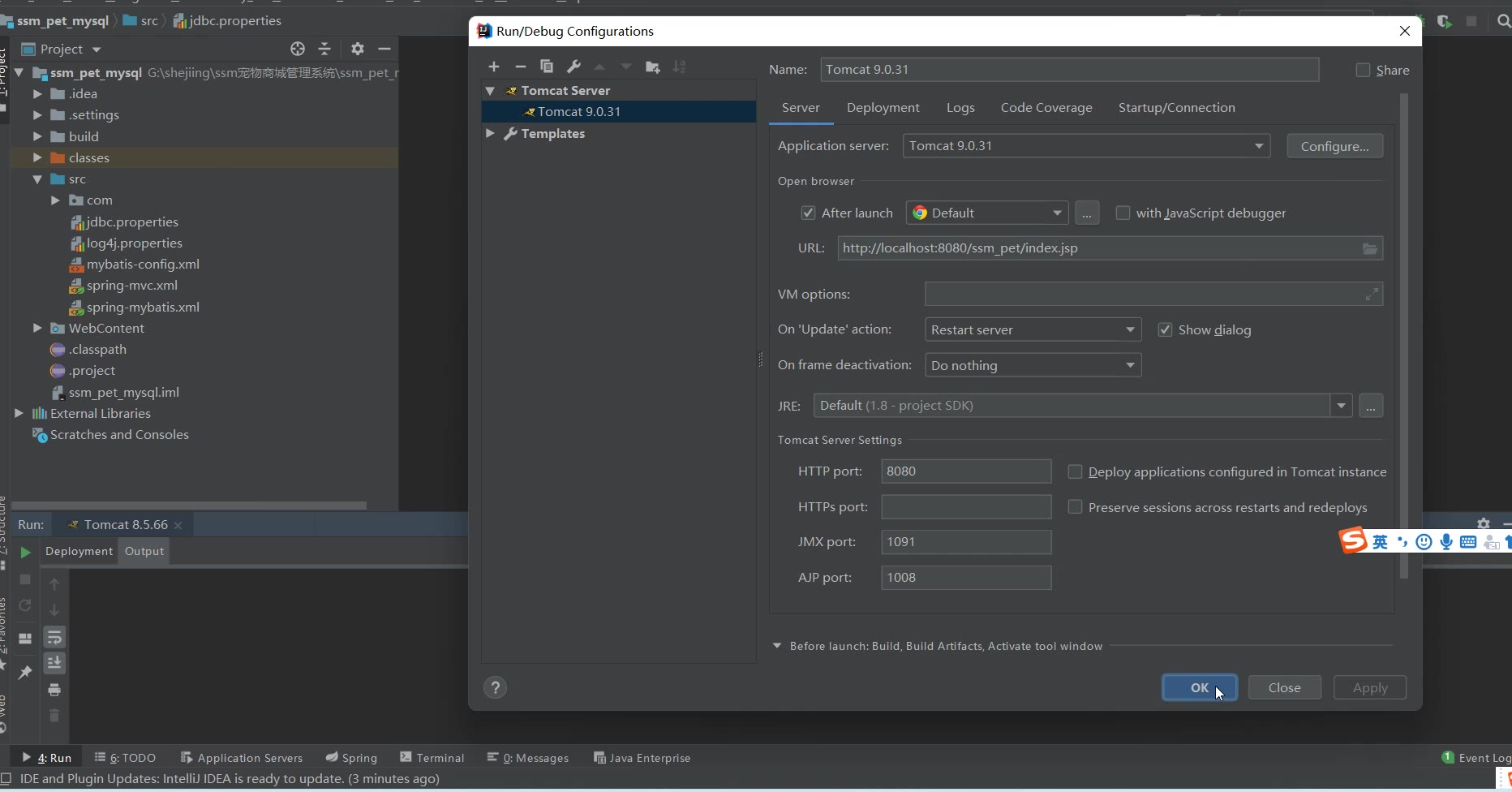Open search magnifier at top right

pyautogui.click(x=1503, y=22)
